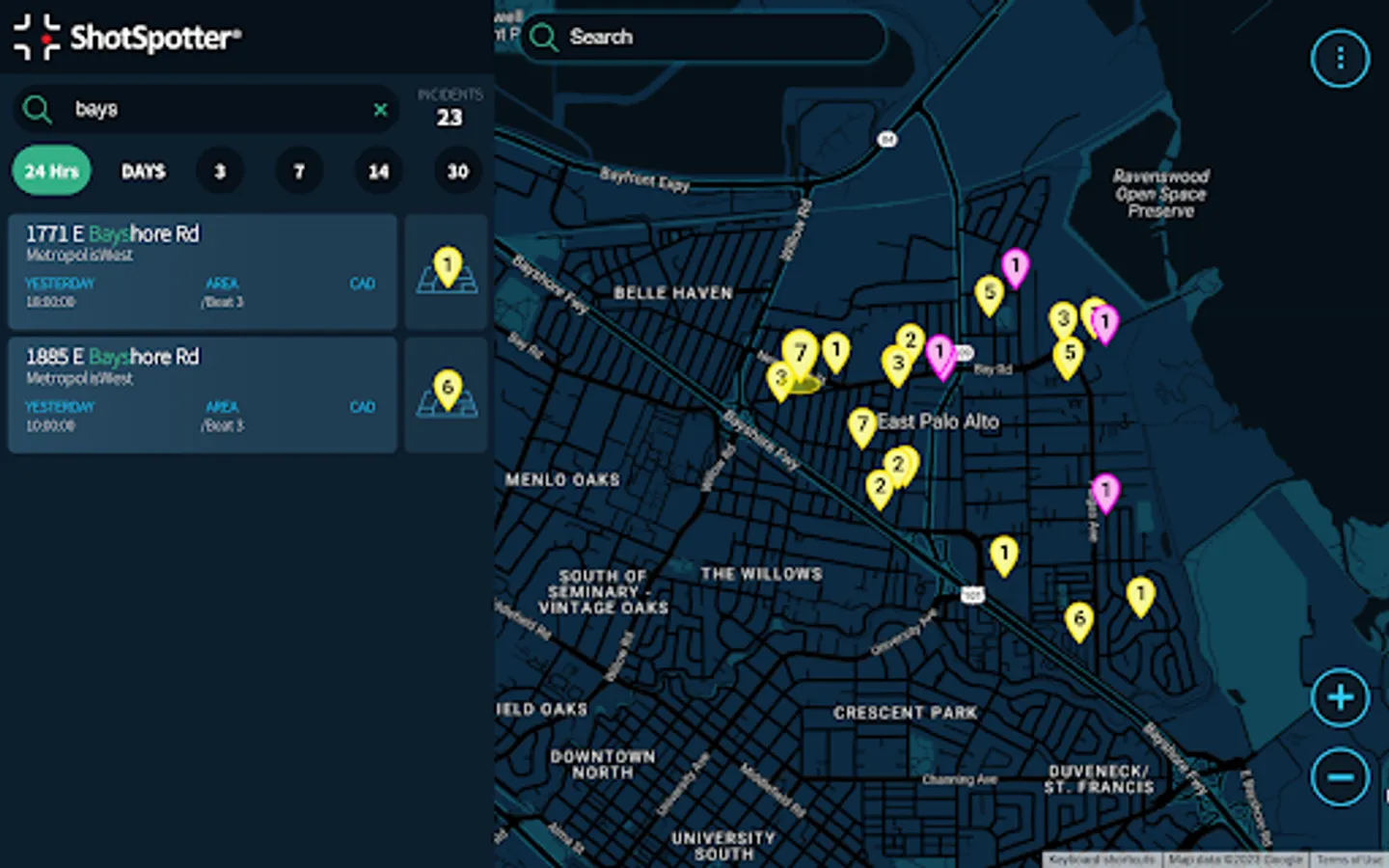
Task: Select yellow 6 marker near Crescent Park area
Action: click(1078, 622)
